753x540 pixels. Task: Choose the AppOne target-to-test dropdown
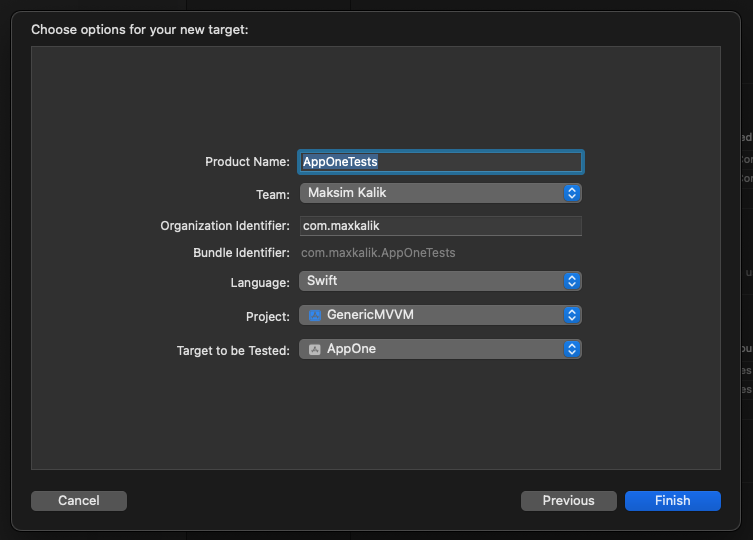coord(430,349)
